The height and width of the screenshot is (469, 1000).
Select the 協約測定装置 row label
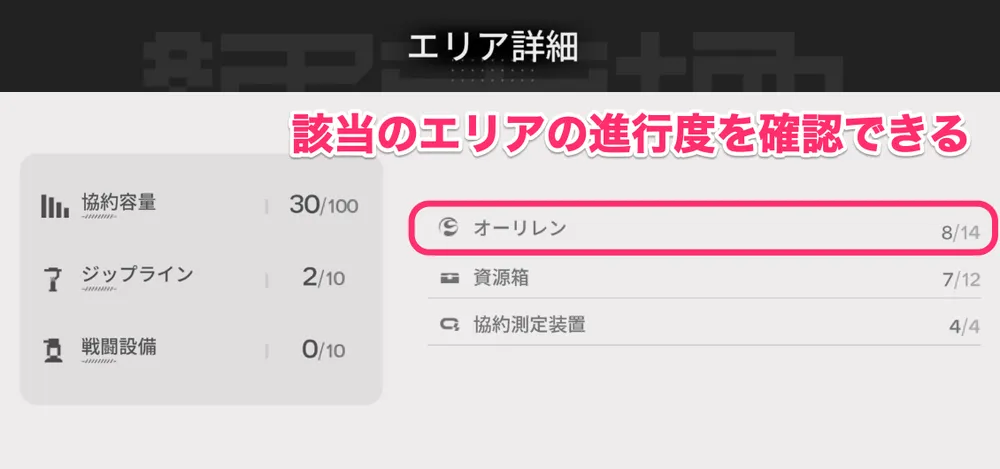point(528,325)
